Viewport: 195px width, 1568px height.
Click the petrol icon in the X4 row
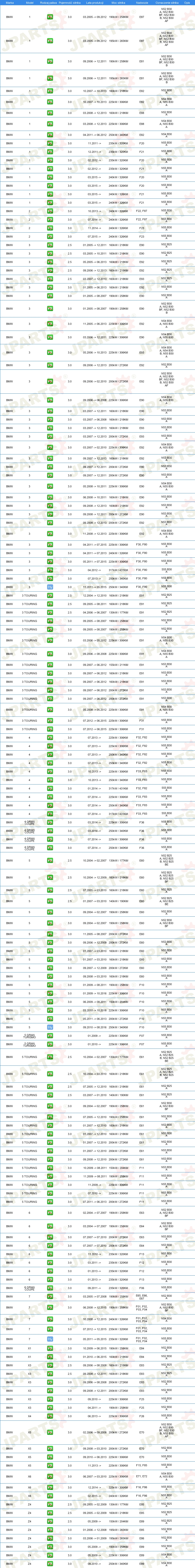[x=50, y=1416]
